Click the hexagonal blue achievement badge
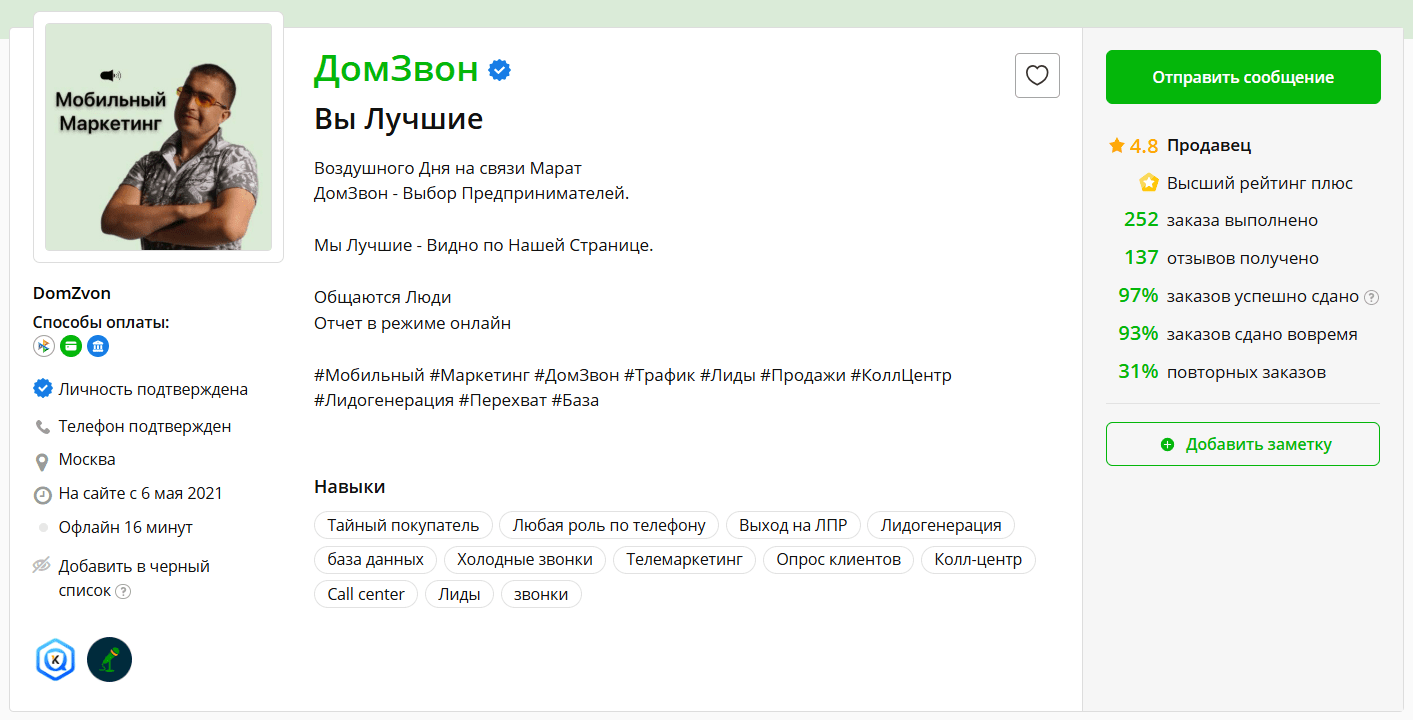Viewport: 1413px width, 720px height. pos(55,660)
